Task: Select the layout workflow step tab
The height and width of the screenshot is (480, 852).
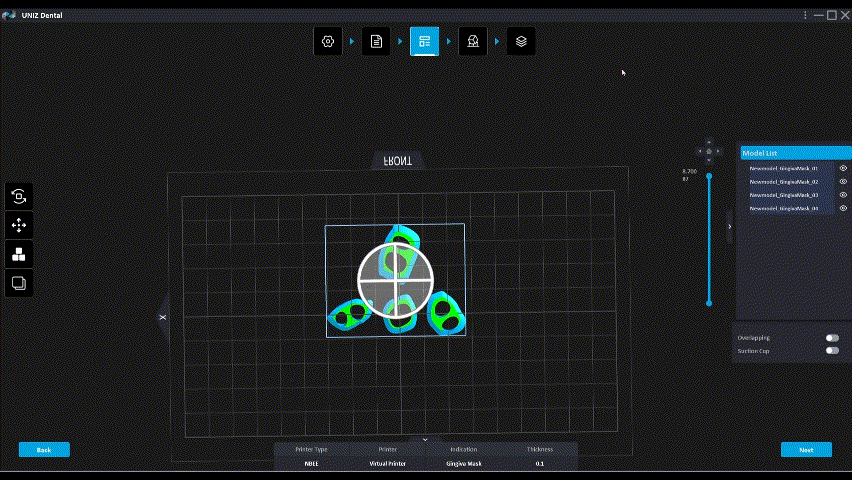Action: [424, 41]
